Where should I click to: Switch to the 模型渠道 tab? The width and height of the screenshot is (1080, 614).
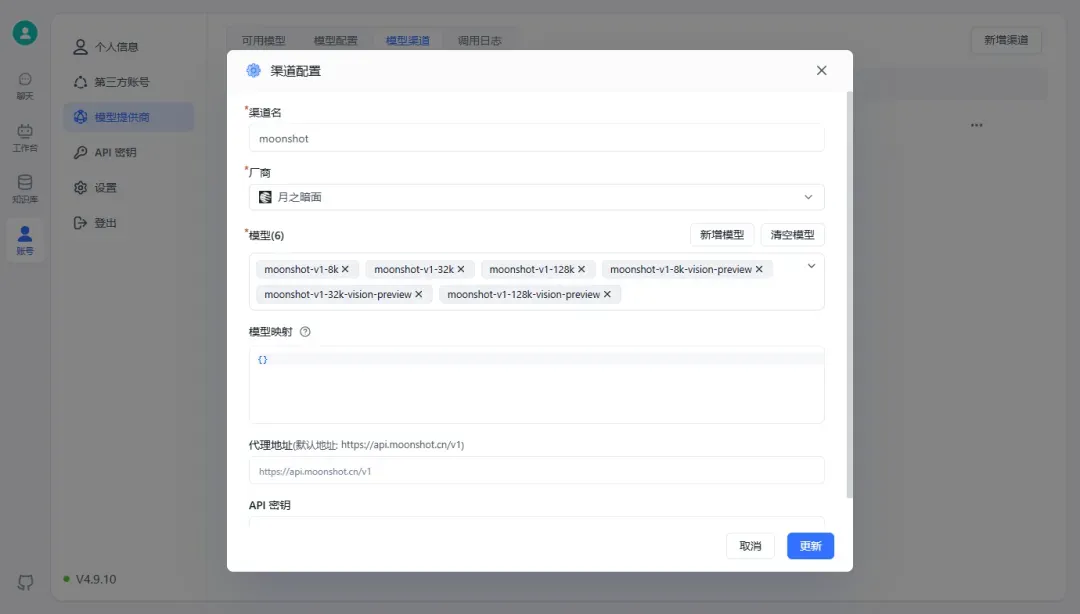(x=408, y=41)
